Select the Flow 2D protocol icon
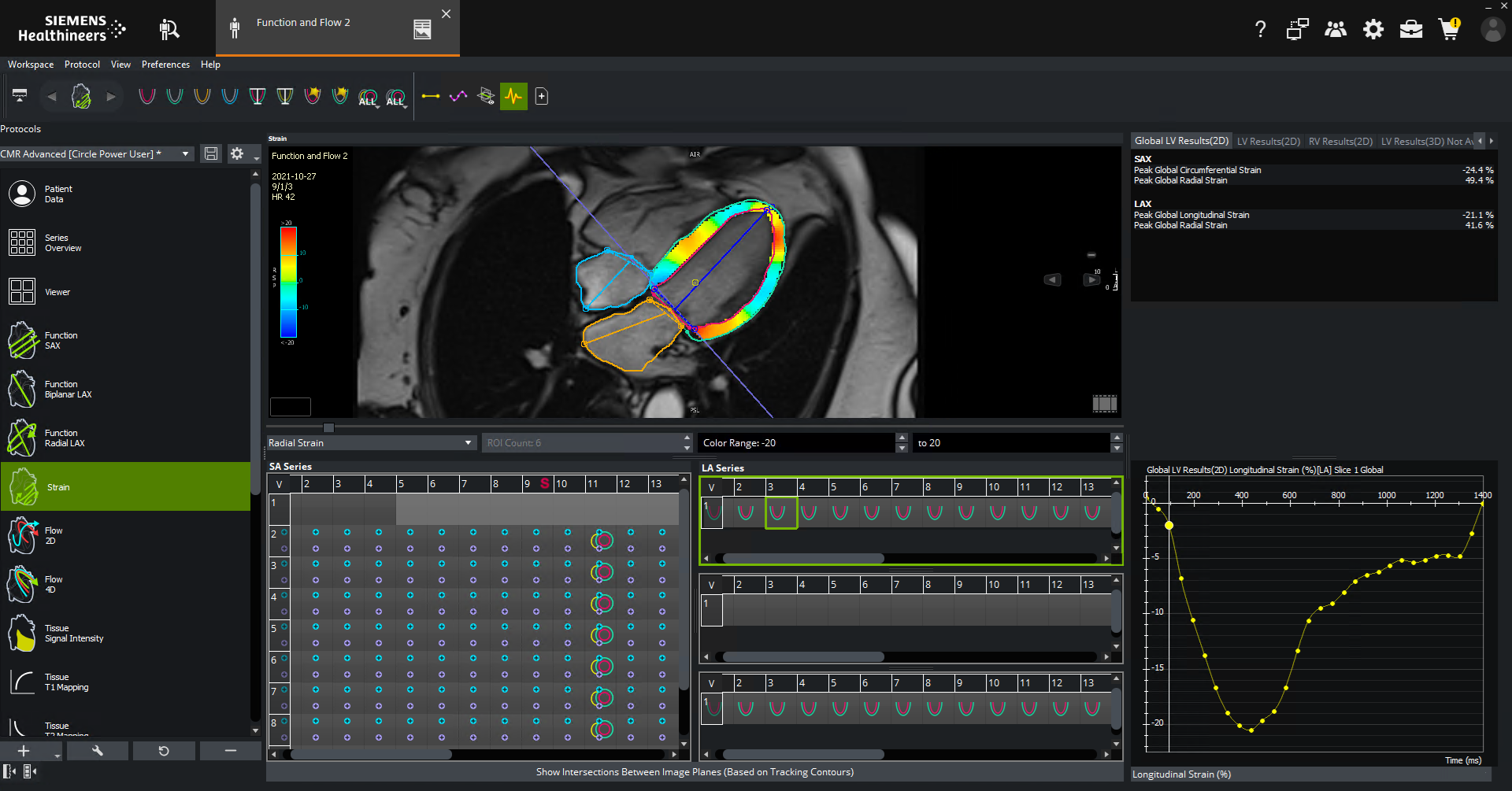Image resolution: width=1512 pixels, height=791 pixels. click(x=22, y=535)
